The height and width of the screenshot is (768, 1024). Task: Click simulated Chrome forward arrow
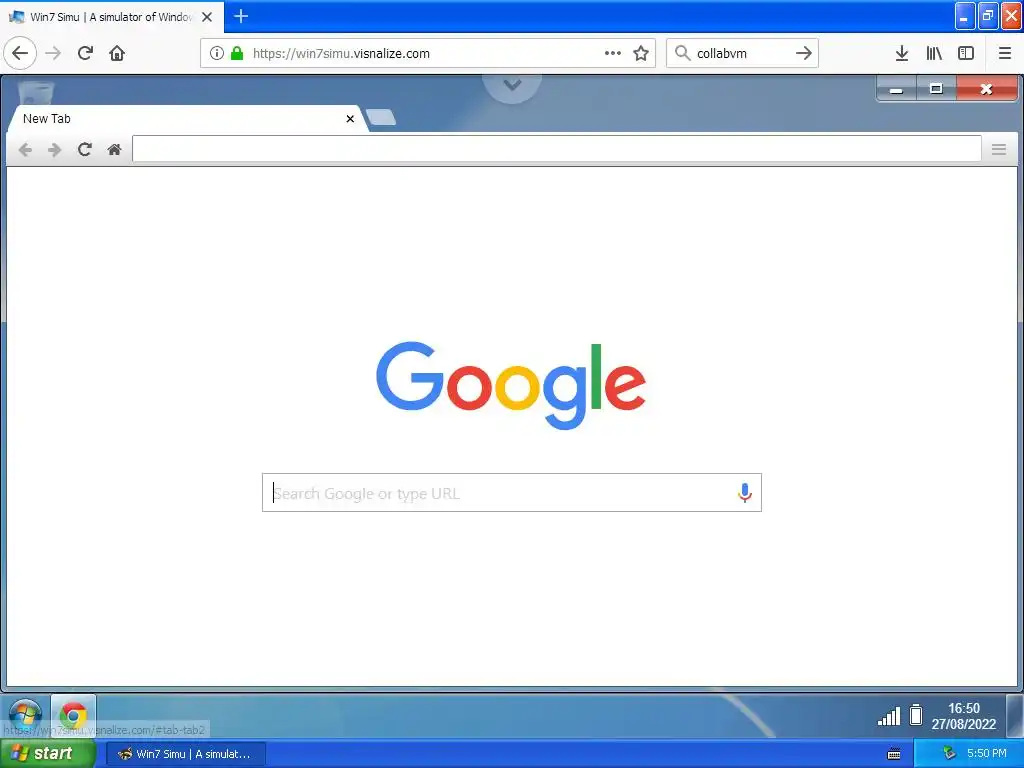click(x=55, y=150)
